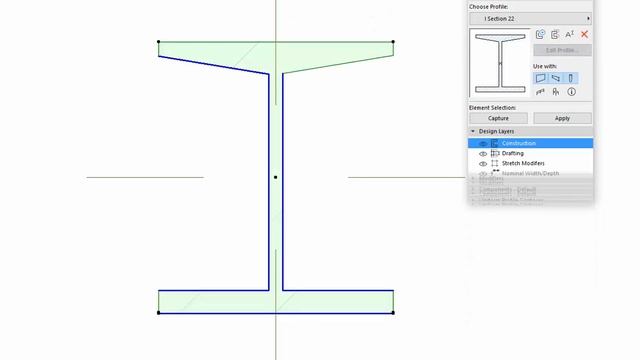640x360 pixels.
Task: Click the Capture button
Action: 498,118
